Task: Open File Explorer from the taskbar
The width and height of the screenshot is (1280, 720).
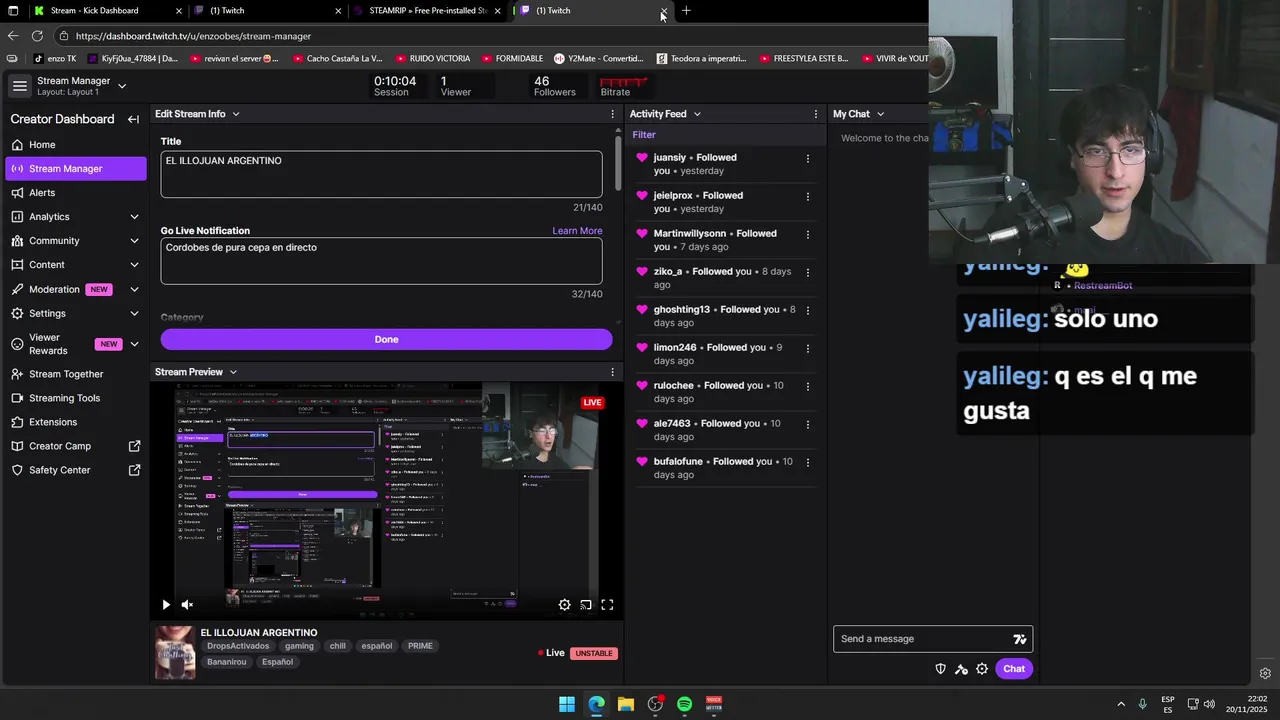Action: (625, 704)
